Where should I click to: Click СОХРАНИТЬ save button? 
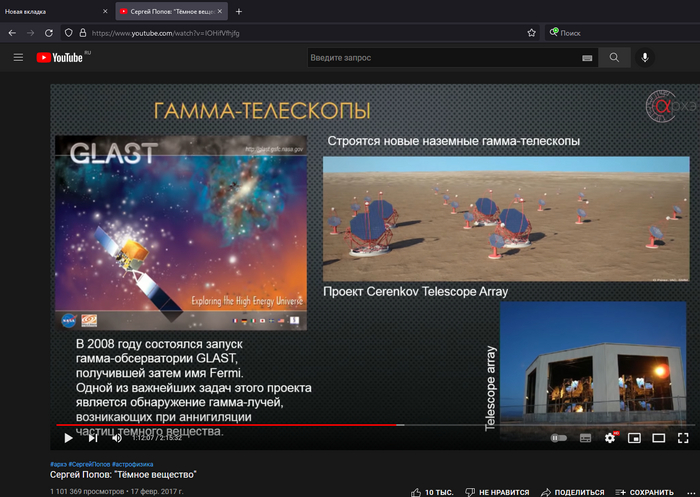pos(644,492)
